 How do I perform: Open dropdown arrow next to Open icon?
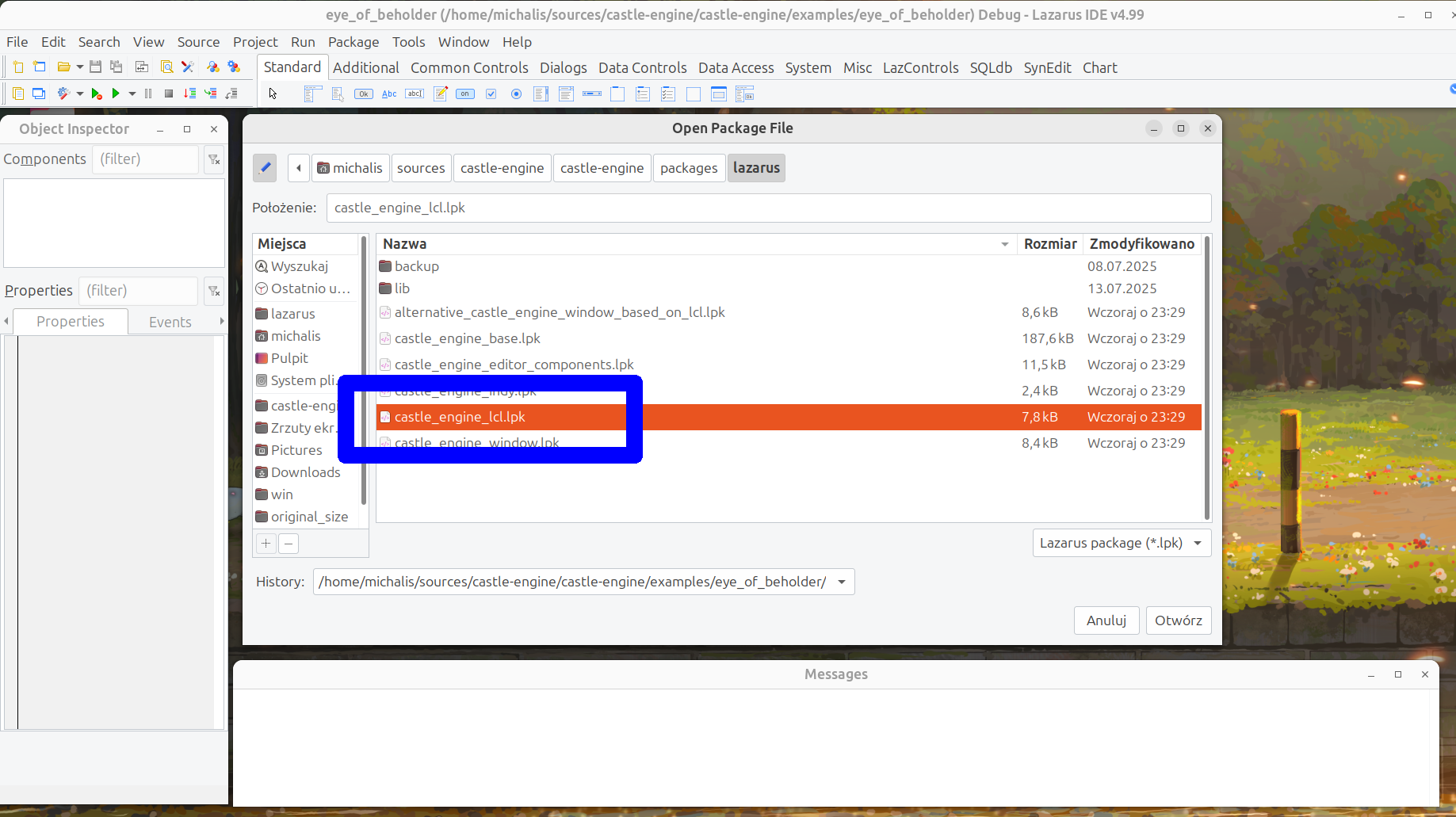[80, 67]
